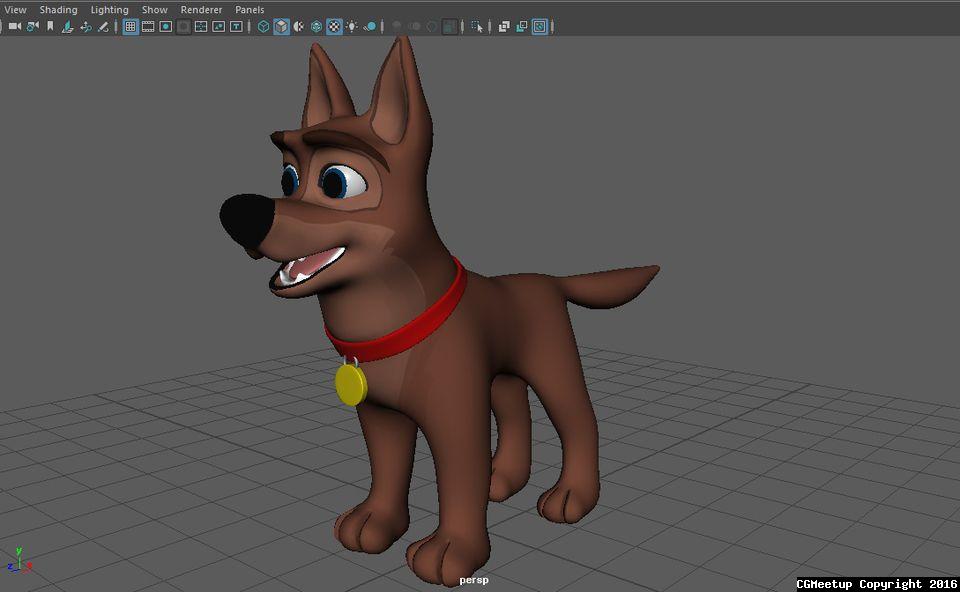The image size is (960, 592).
Task: Click the Image Plane icon
Action: [x=68, y=26]
